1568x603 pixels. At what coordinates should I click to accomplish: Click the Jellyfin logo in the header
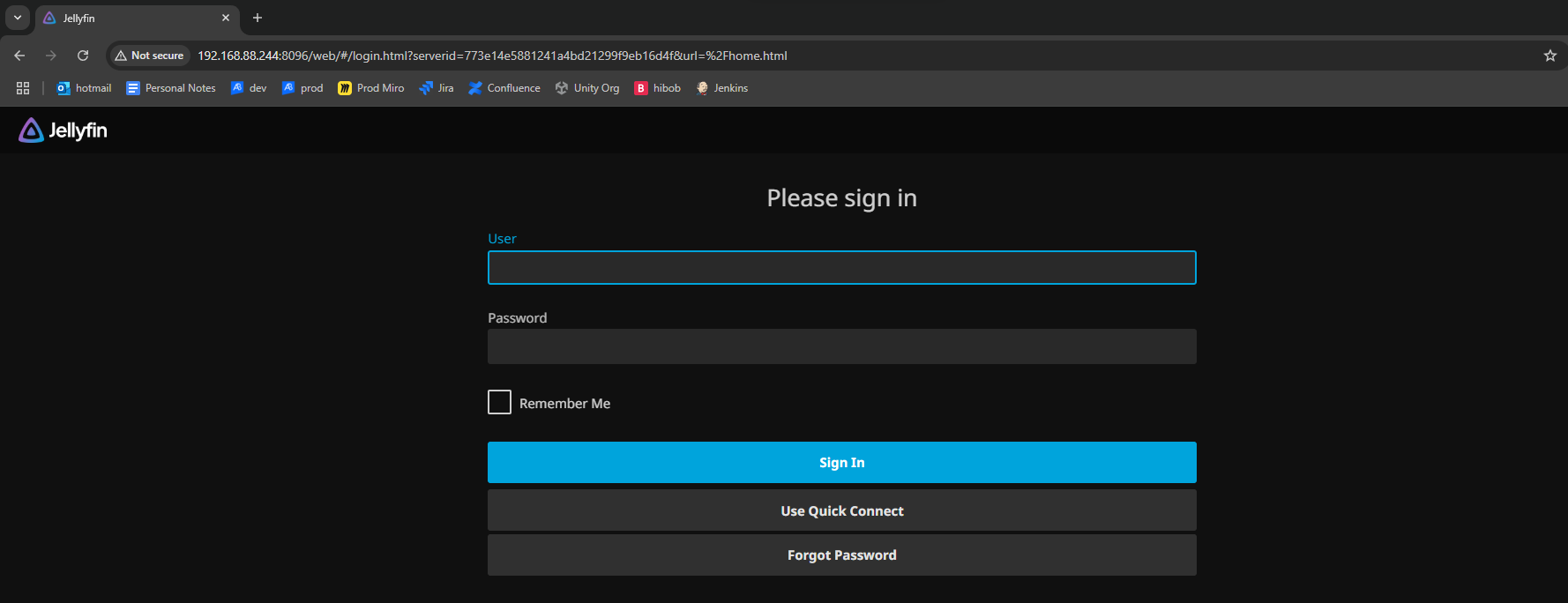coord(63,130)
